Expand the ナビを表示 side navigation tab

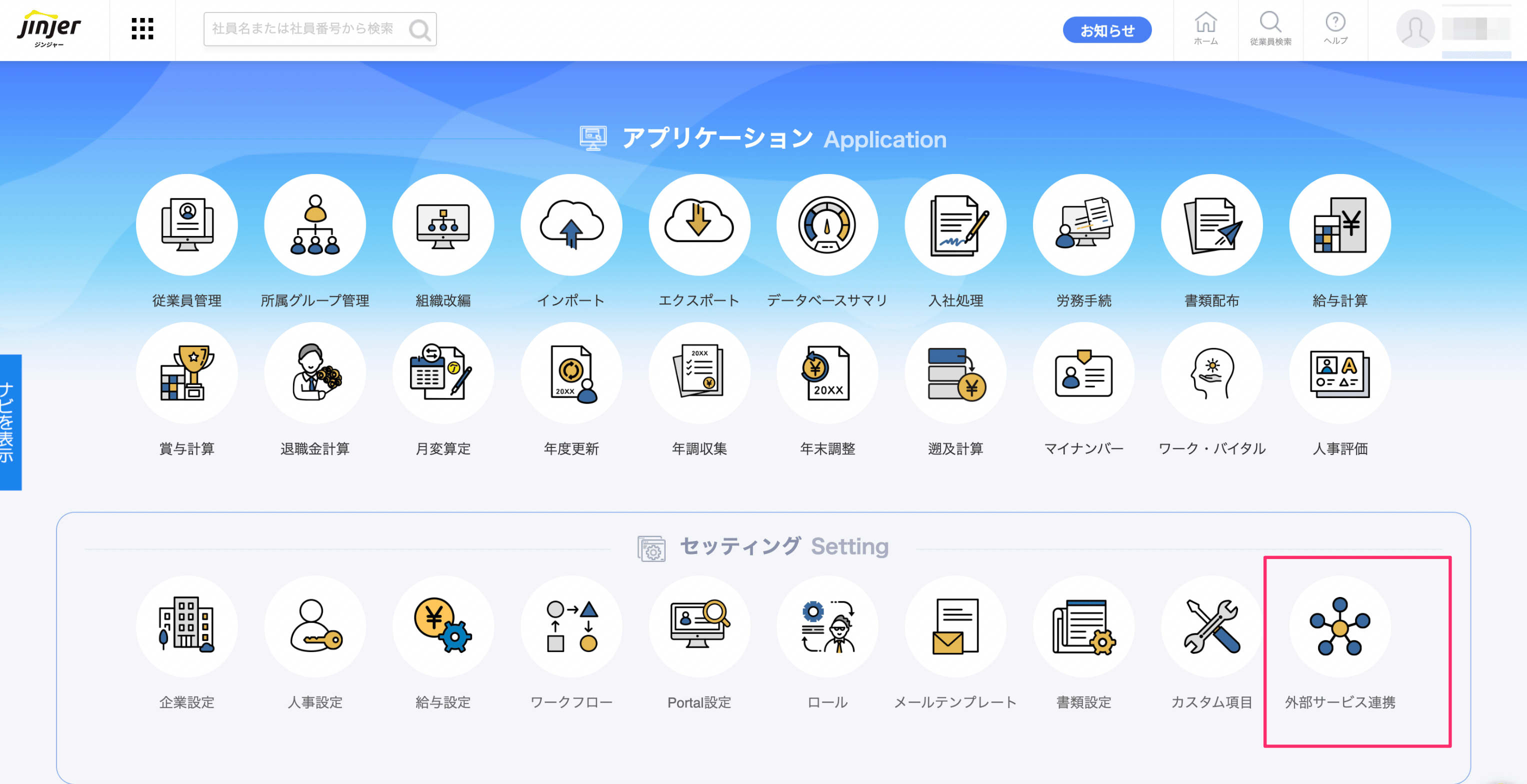click(x=10, y=422)
